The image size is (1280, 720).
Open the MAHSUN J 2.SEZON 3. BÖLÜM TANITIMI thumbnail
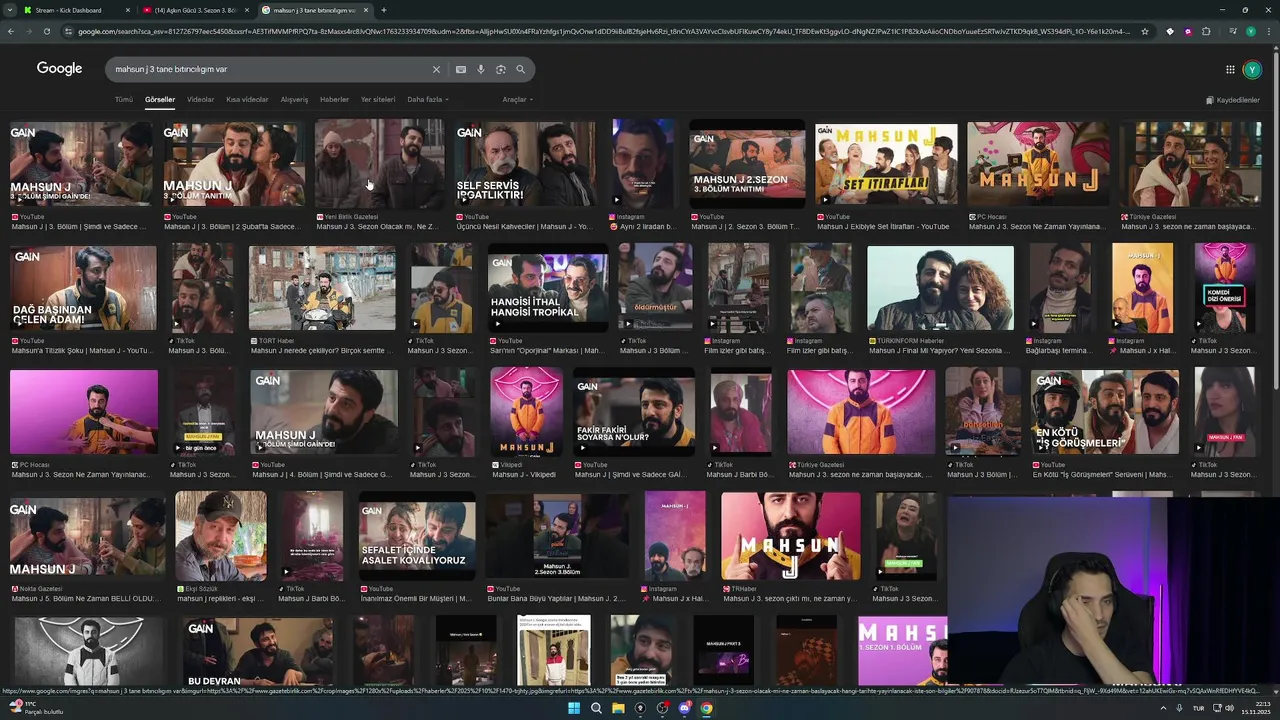(x=747, y=164)
